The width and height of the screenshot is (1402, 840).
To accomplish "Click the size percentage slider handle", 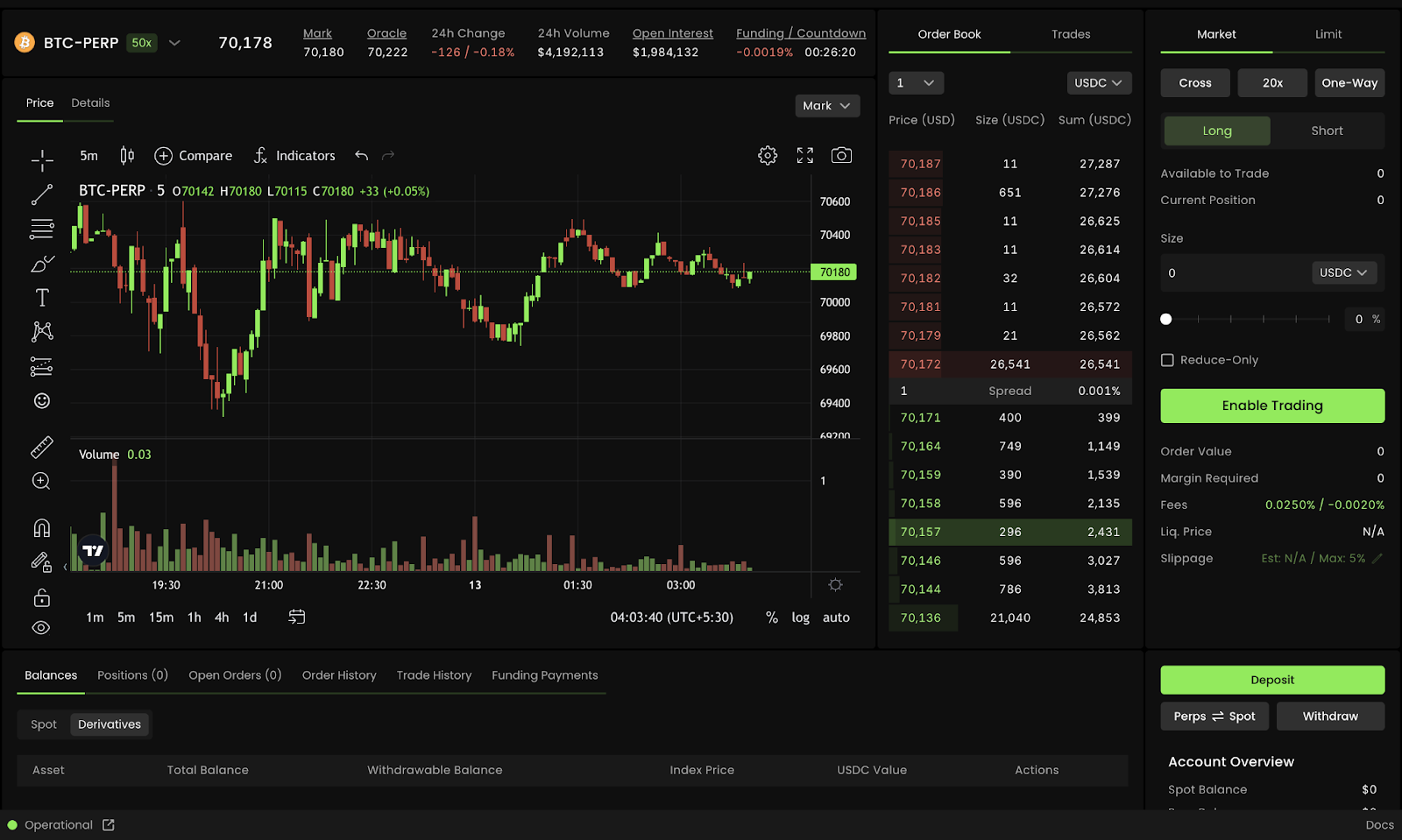I will tap(1166, 319).
